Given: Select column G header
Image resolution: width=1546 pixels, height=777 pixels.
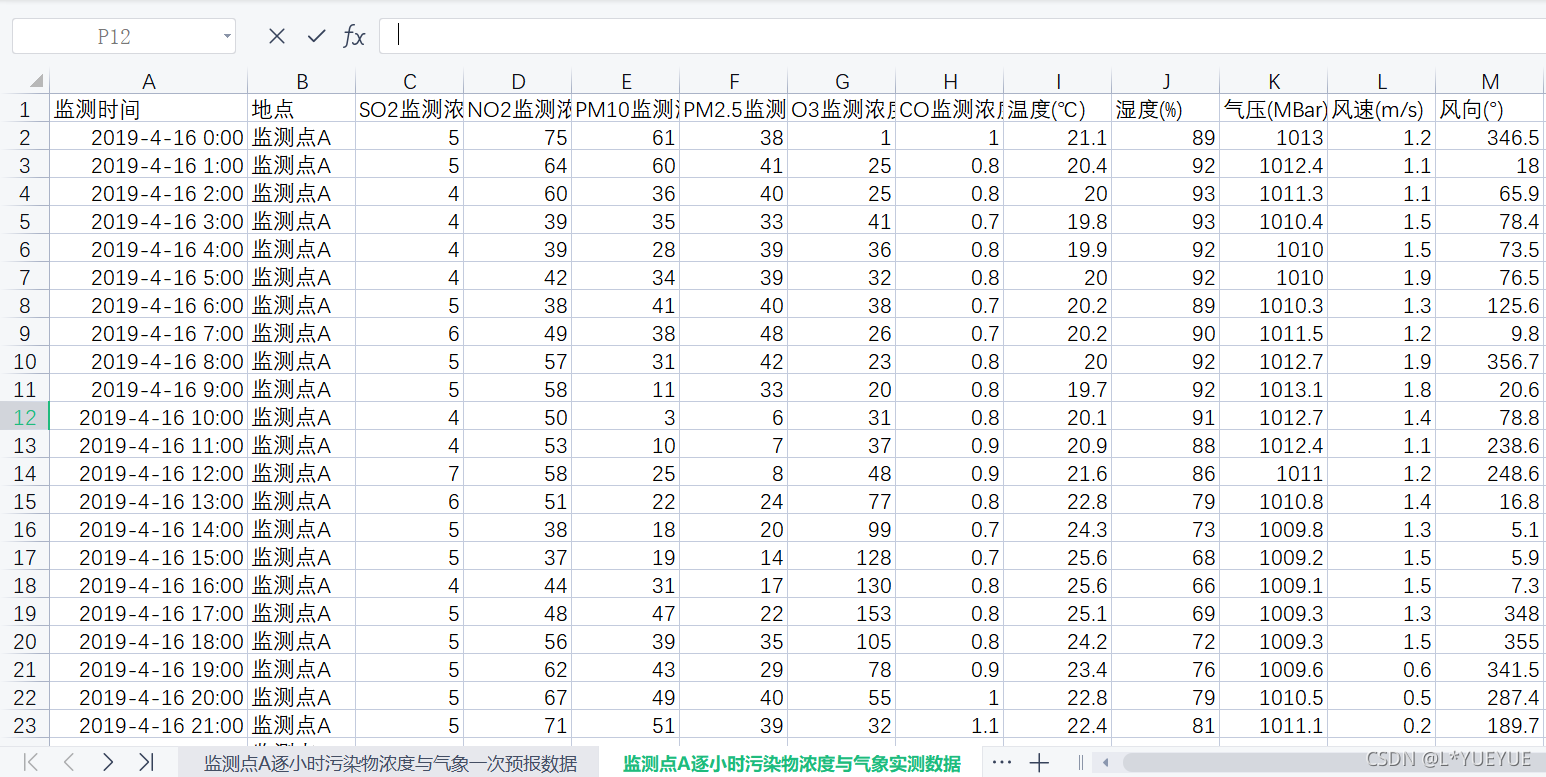Looking at the screenshot, I should [x=842, y=82].
